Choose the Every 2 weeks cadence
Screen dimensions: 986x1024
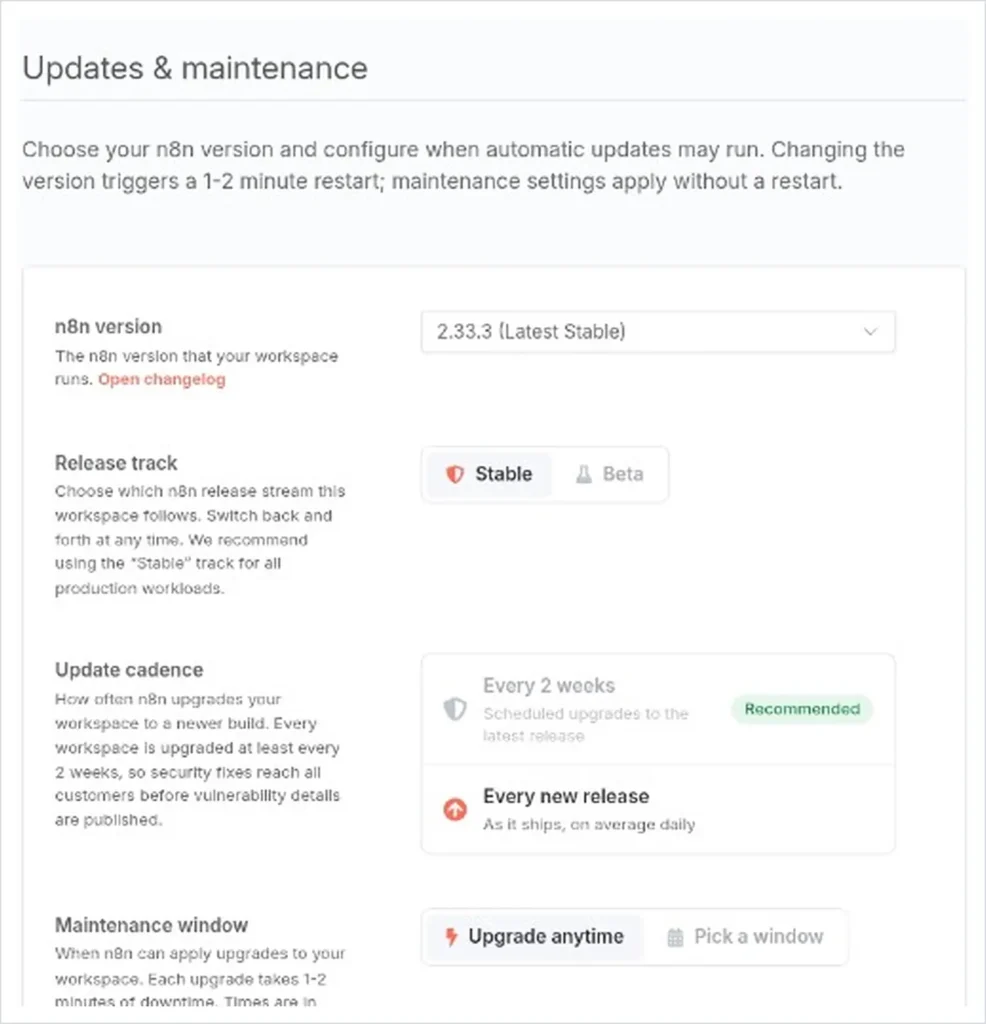coord(658,709)
